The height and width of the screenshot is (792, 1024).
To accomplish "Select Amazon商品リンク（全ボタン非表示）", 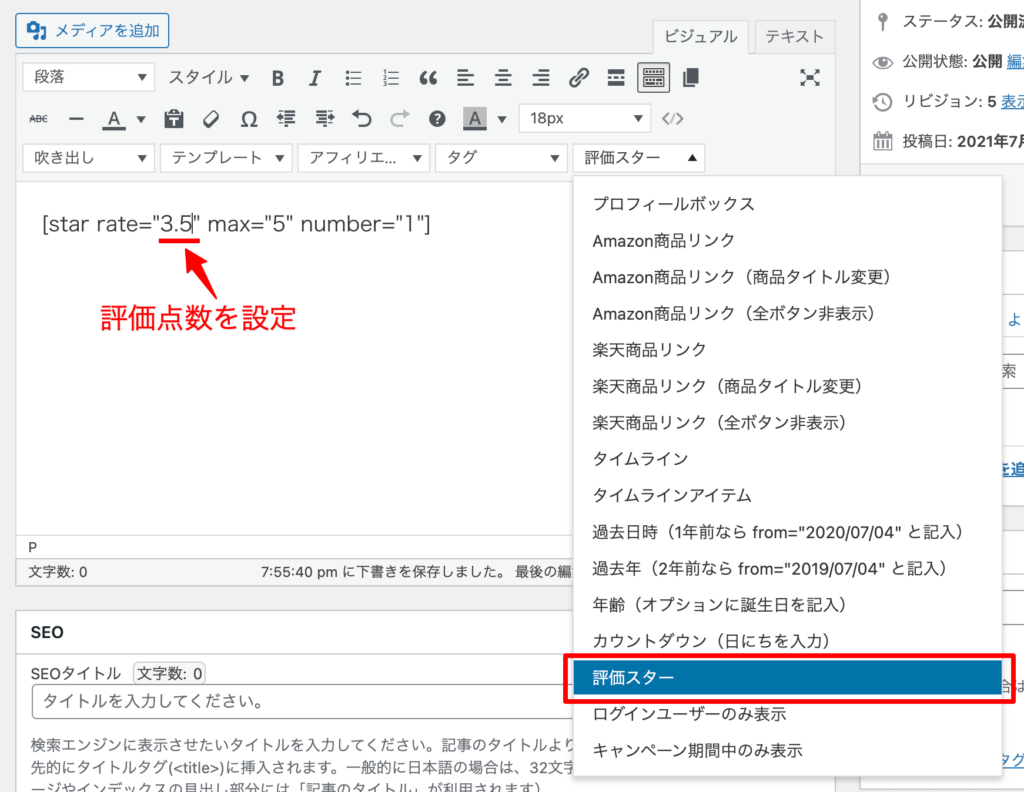I will click(x=788, y=313).
